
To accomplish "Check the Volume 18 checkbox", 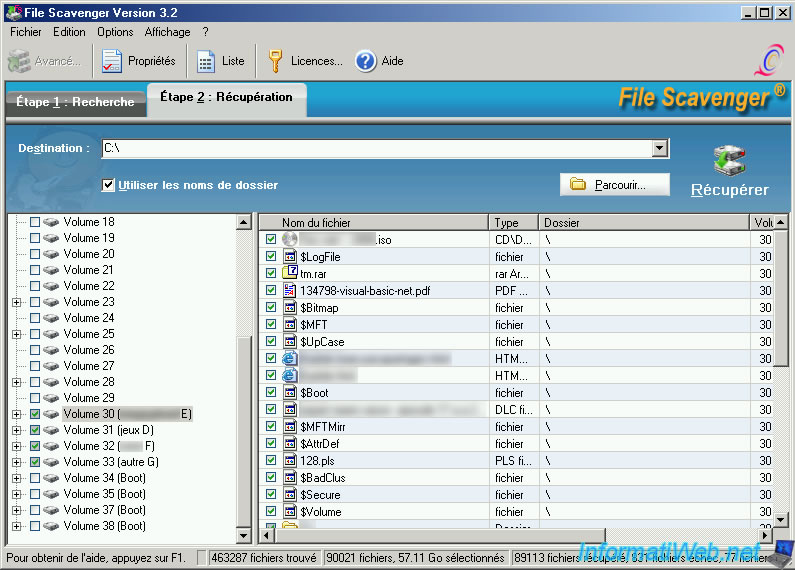I will (35, 222).
